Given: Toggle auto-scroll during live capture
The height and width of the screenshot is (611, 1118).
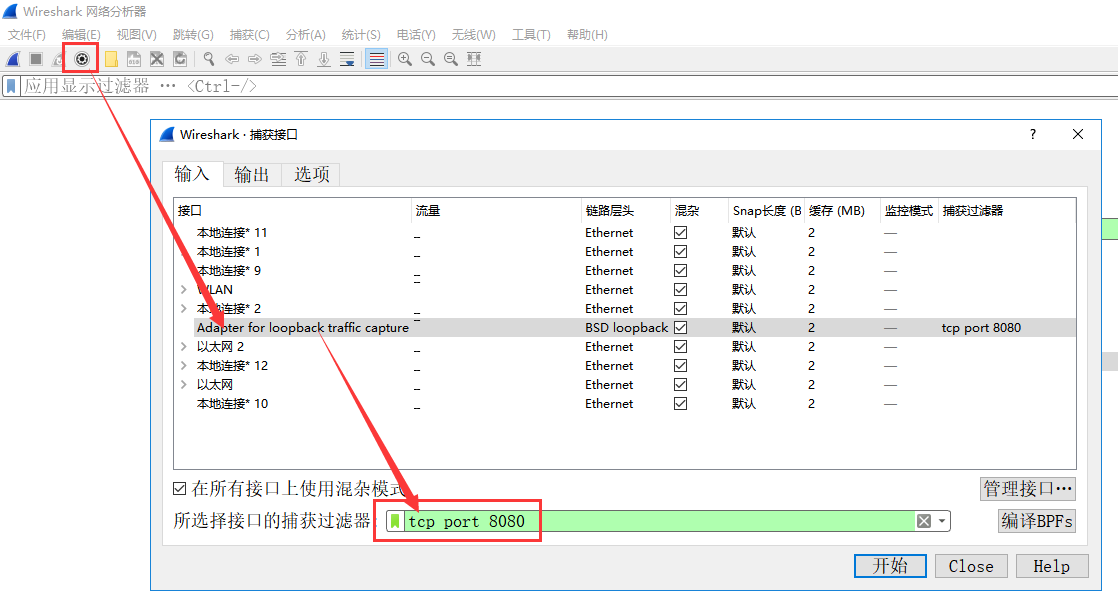Looking at the screenshot, I should pyautogui.click(x=347, y=59).
